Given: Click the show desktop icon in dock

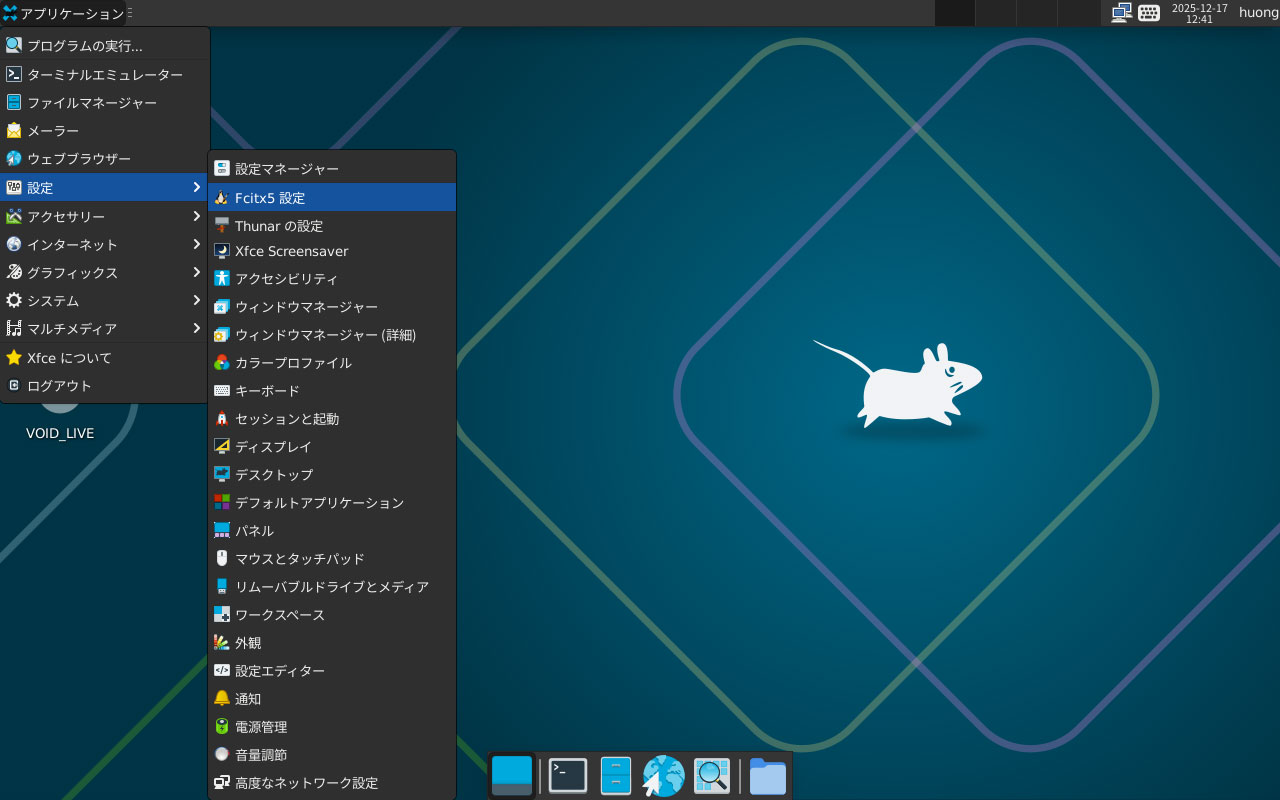Looking at the screenshot, I should pos(512,776).
